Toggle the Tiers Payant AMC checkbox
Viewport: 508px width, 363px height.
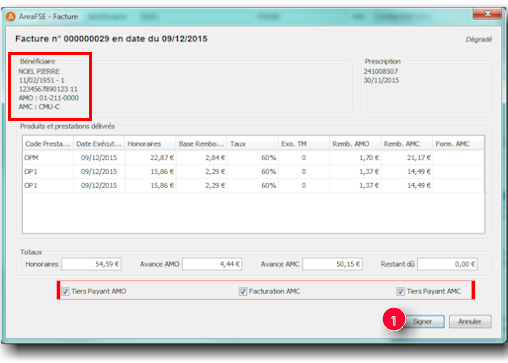click(400, 291)
